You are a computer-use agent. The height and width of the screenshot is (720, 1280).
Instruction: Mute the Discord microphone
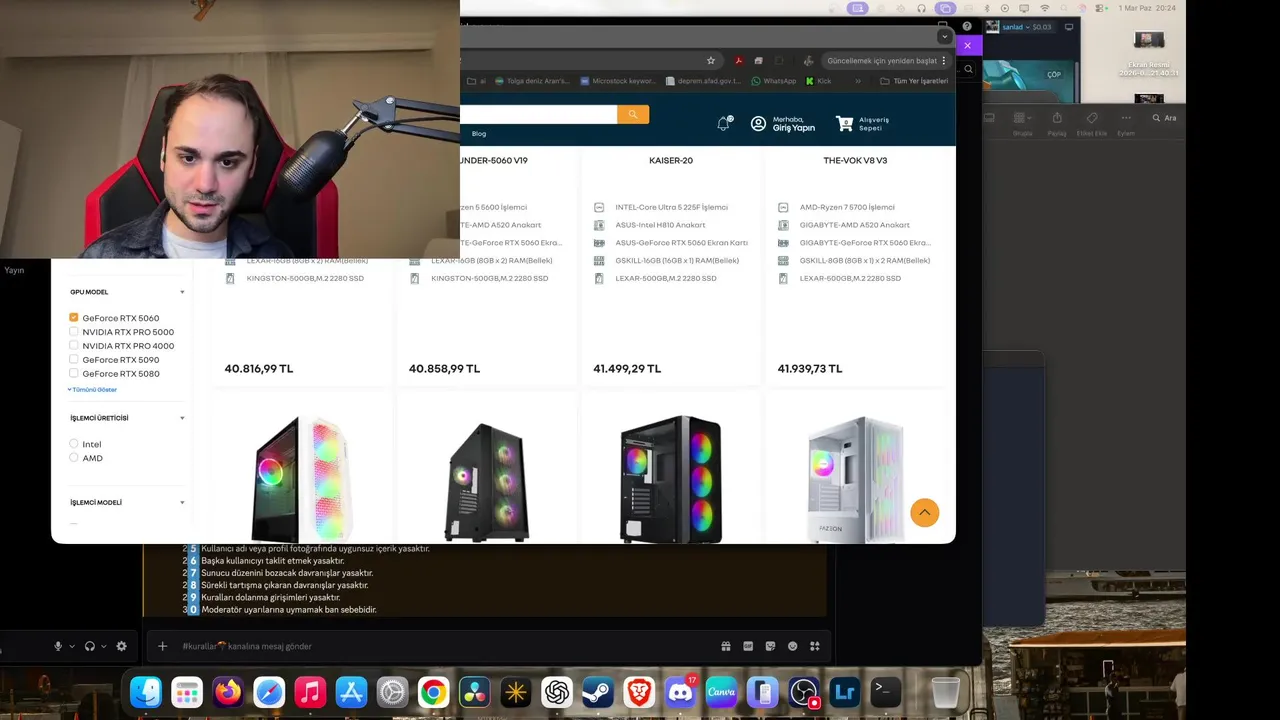58,646
